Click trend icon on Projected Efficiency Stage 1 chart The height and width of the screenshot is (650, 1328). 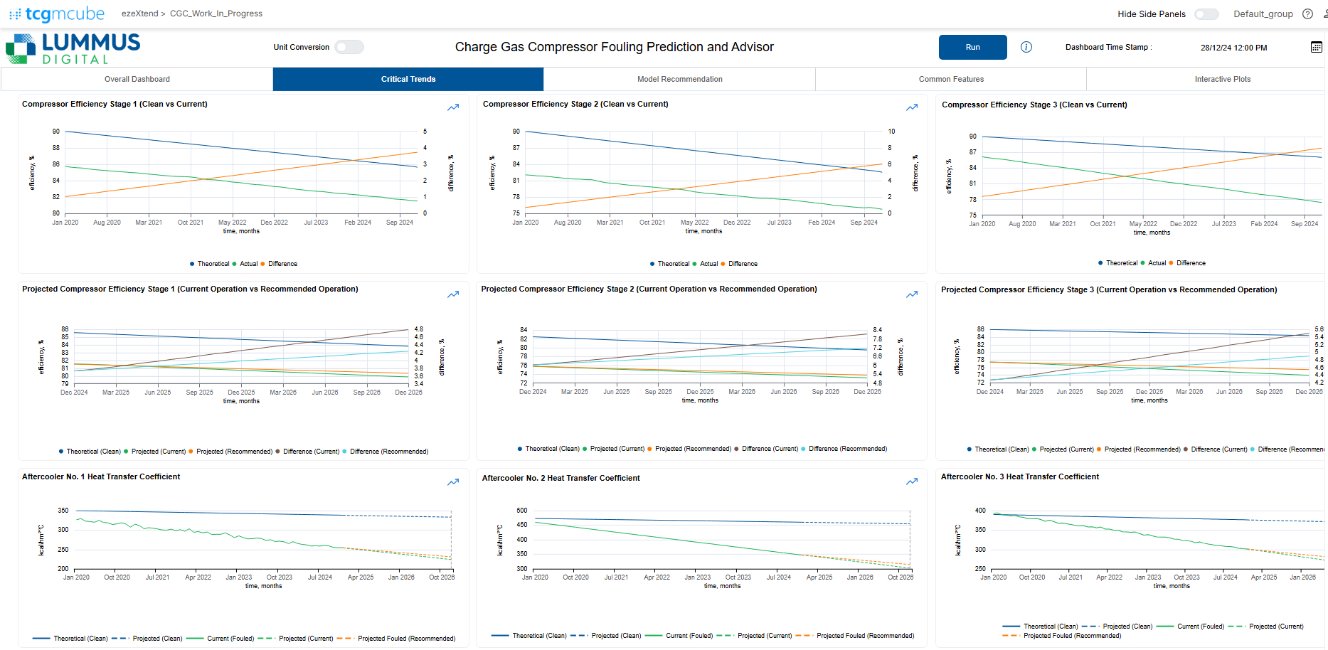click(x=453, y=294)
